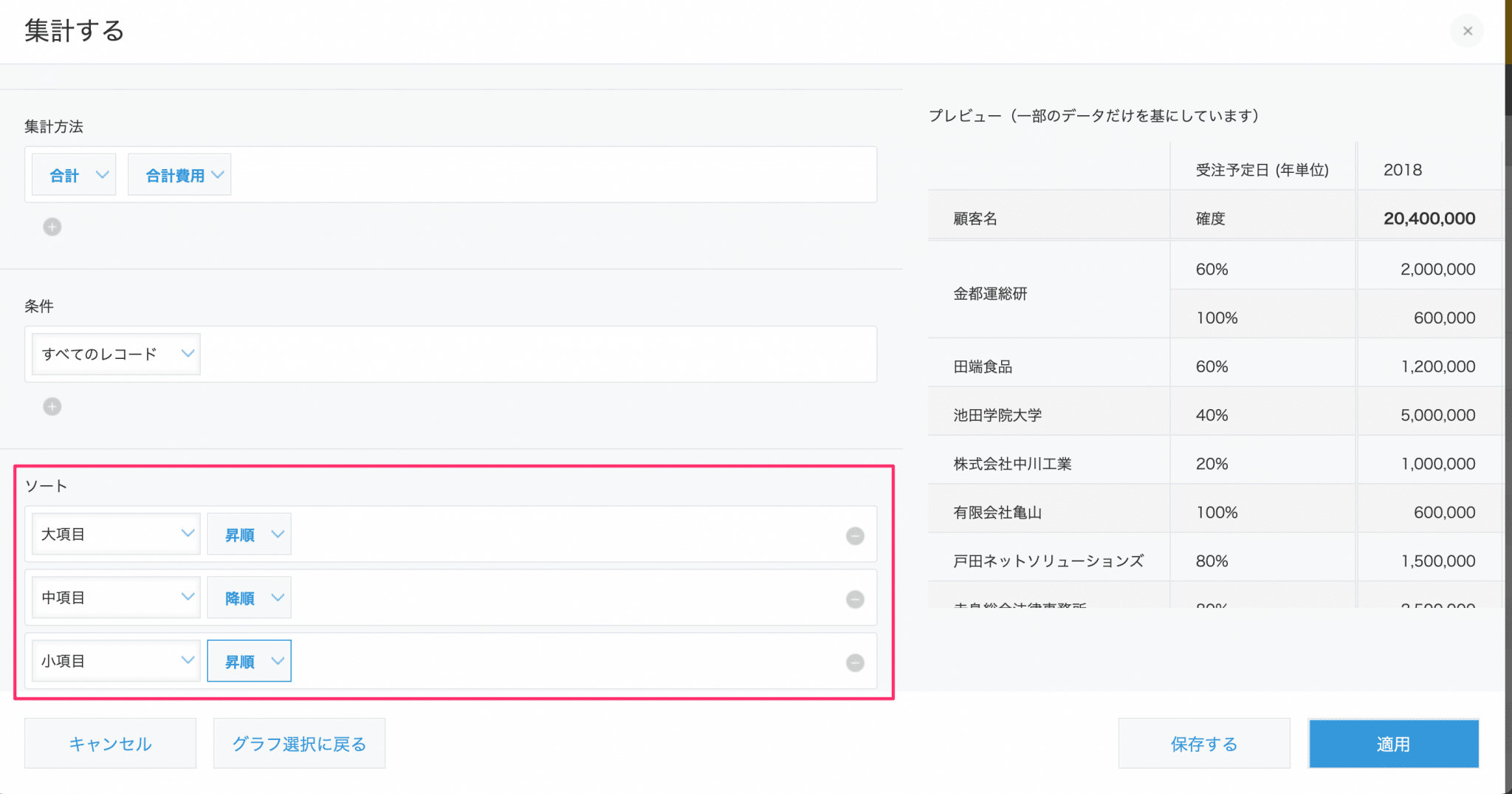Viewport: 1512px width, 794px height.
Task: Open the 中項目 sort field dropdown
Action: 116,598
